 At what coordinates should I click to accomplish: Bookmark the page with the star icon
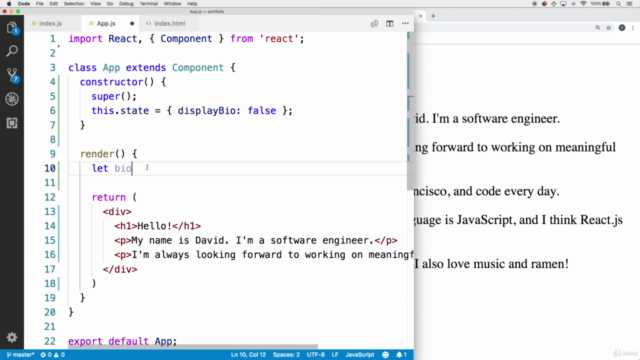pos(609,28)
